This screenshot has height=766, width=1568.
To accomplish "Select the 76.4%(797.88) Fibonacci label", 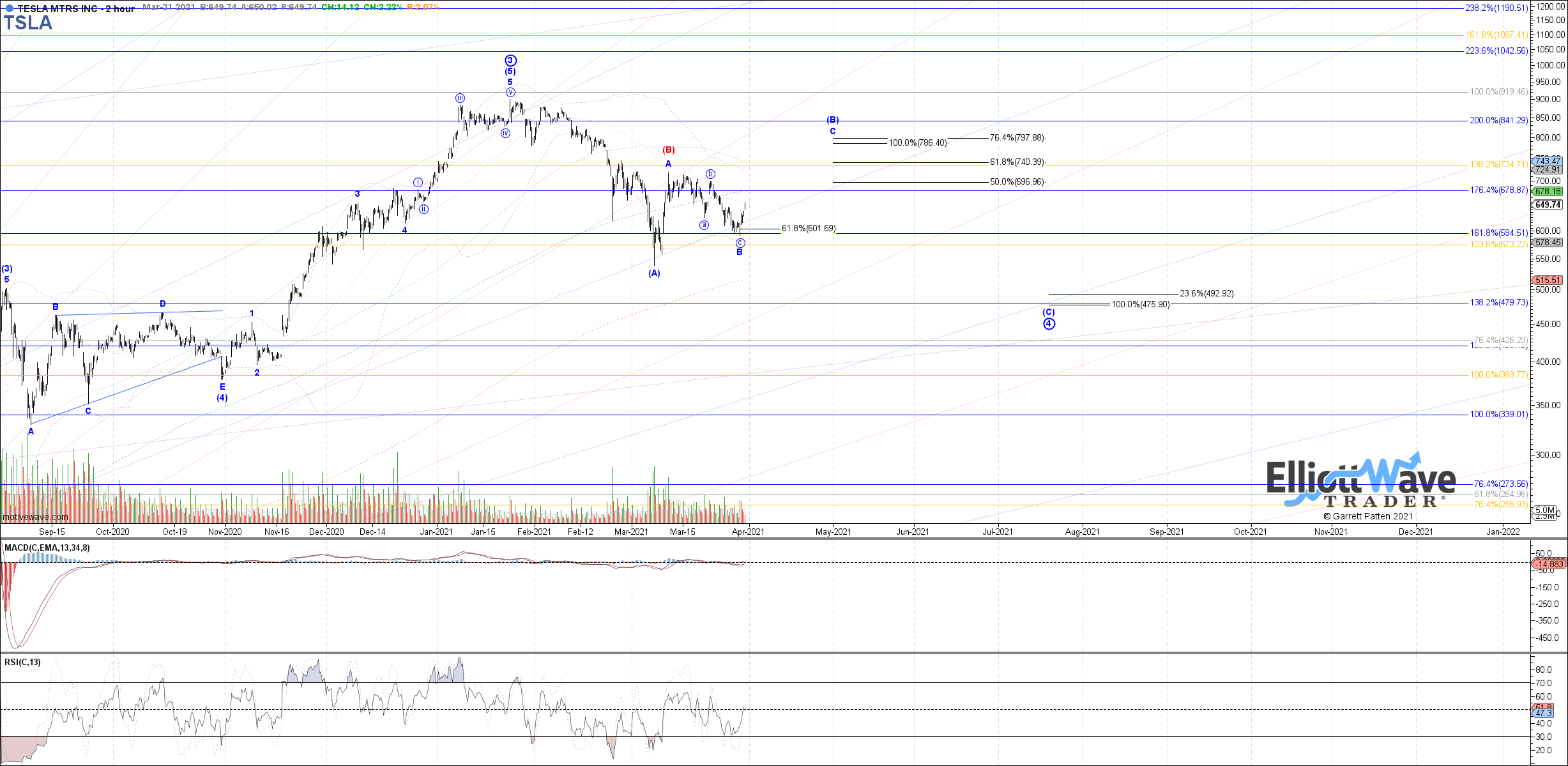I will point(1017,138).
